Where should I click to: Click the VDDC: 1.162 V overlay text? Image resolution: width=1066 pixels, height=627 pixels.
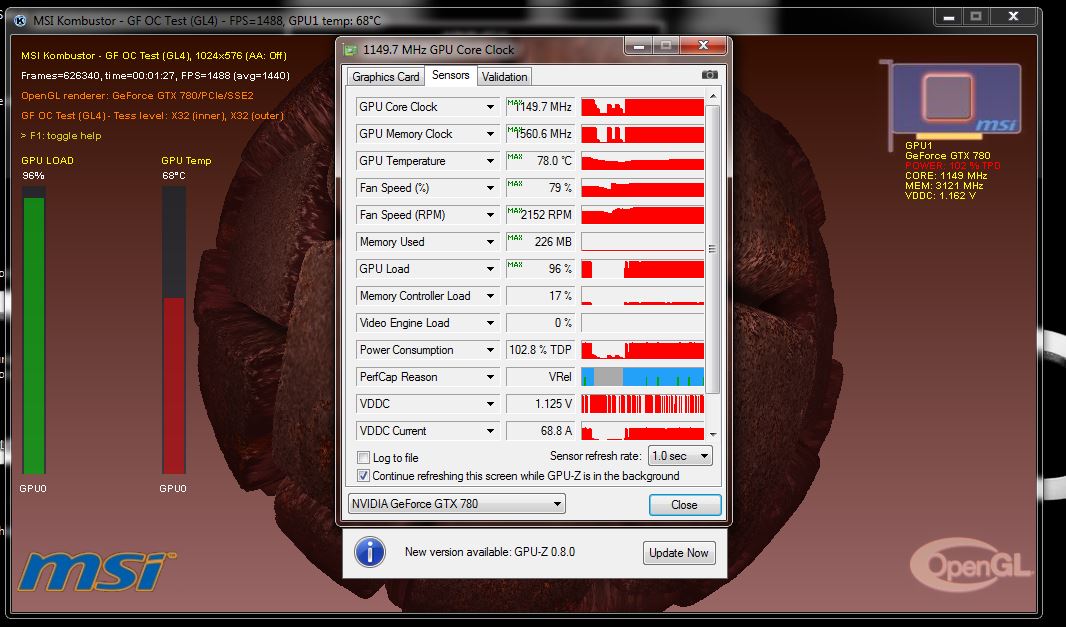[940, 196]
